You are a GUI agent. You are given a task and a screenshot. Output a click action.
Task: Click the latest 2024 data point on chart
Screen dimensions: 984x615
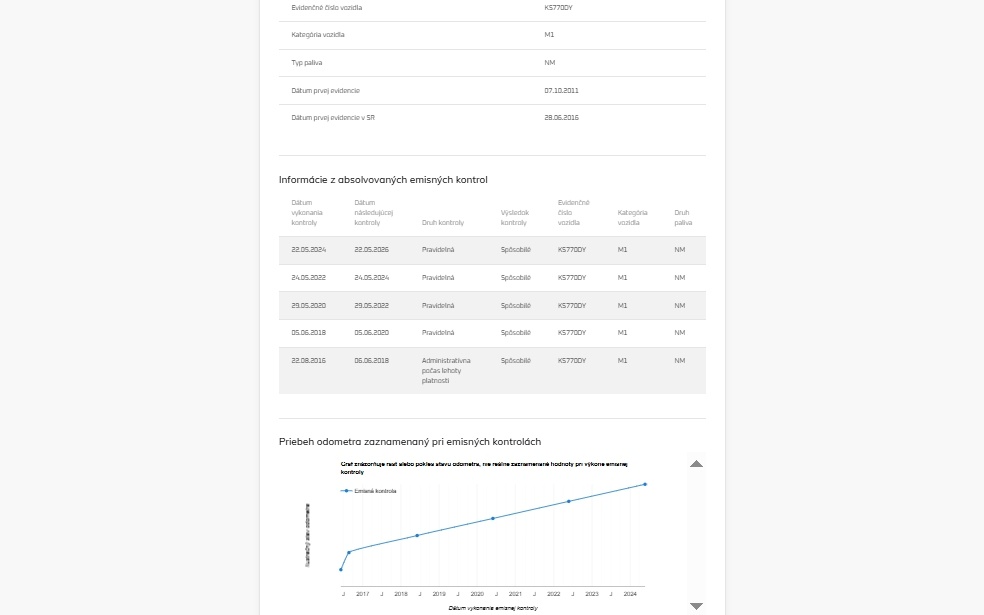645,484
